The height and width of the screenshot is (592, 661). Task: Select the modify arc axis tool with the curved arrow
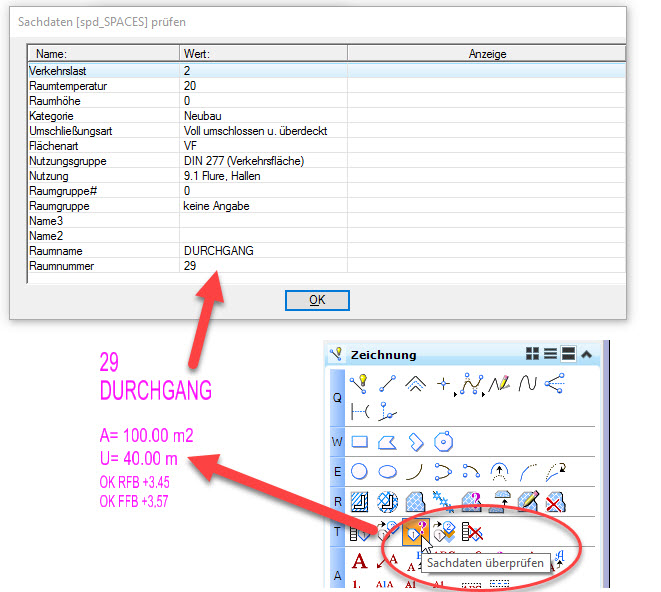coord(556,472)
